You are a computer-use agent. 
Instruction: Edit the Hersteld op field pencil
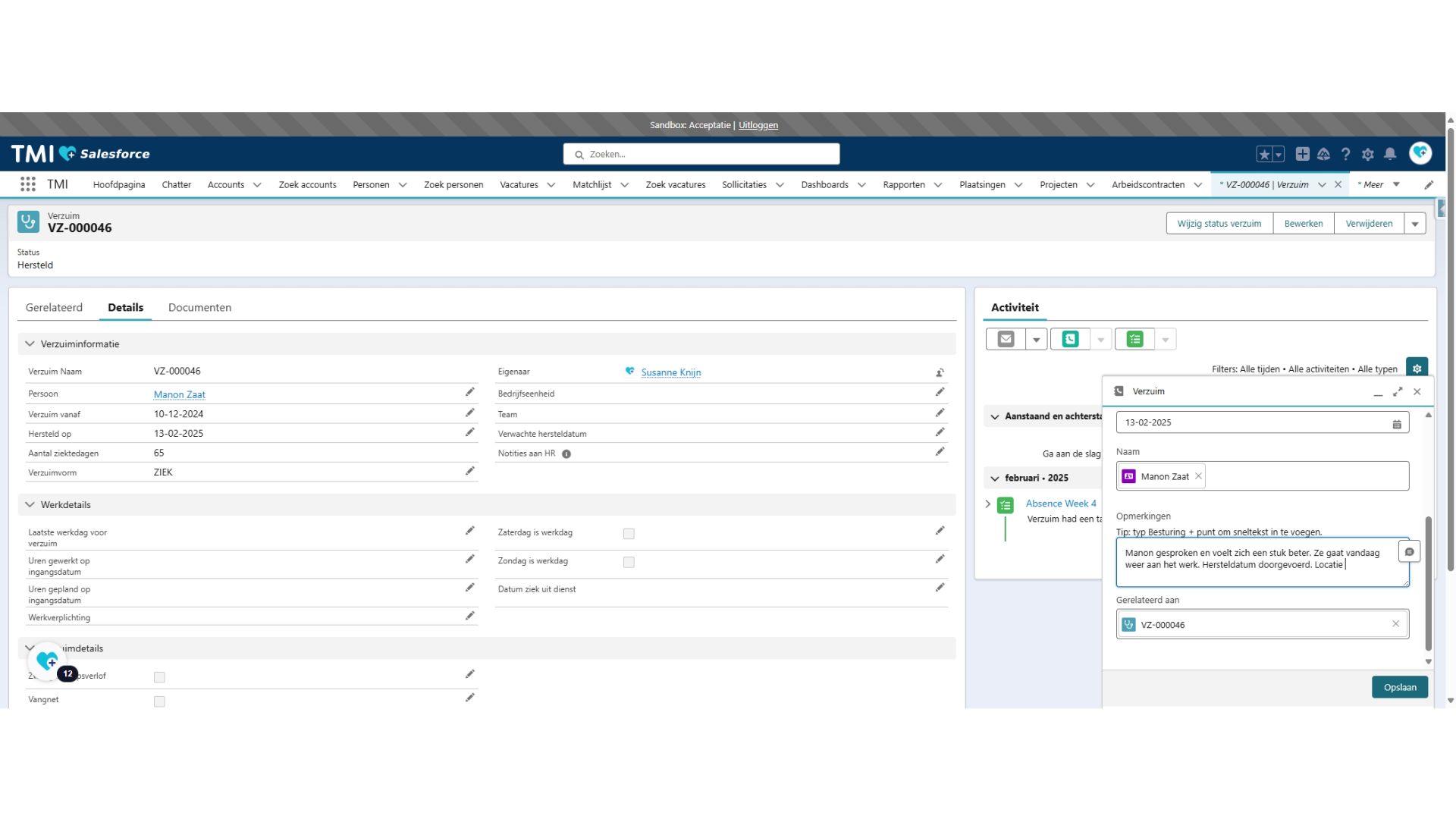tap(470, 432)
